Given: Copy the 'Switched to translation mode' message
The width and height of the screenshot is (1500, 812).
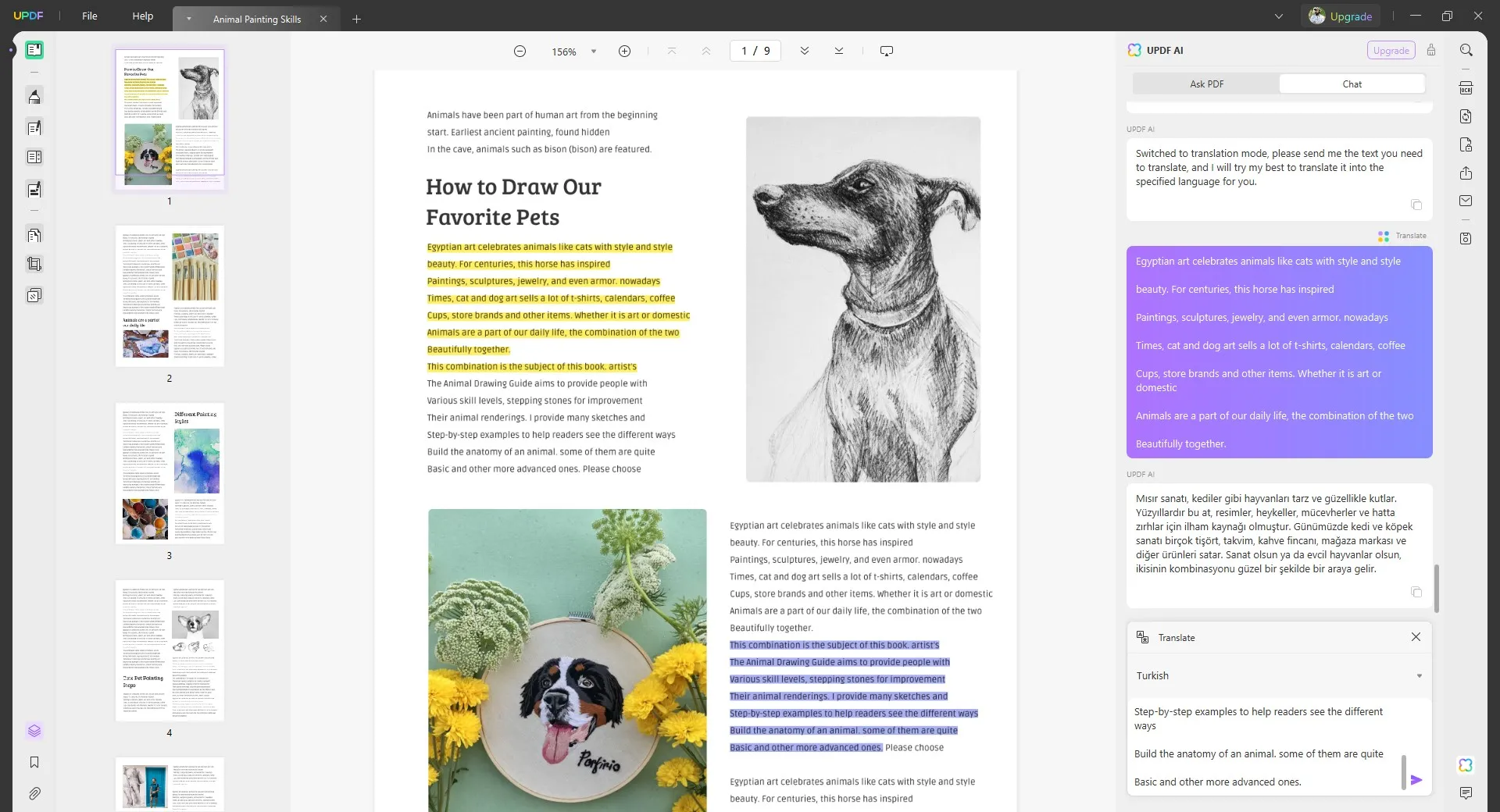Looking at the screenshot, I should pos(1416,205).
